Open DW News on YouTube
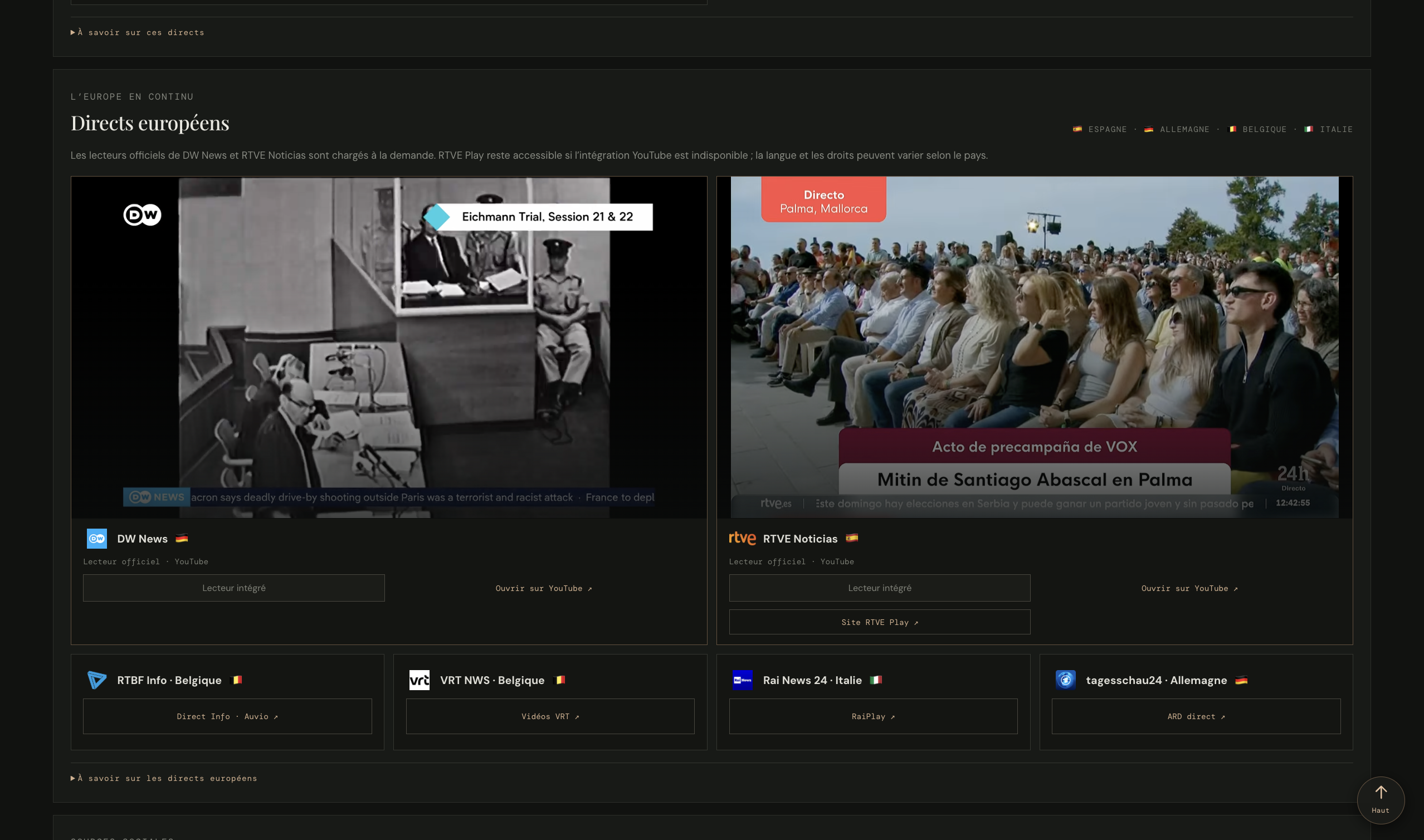The height and width of the screenshot is (840, 1424). pyautogui.click(x=544, y=589)
